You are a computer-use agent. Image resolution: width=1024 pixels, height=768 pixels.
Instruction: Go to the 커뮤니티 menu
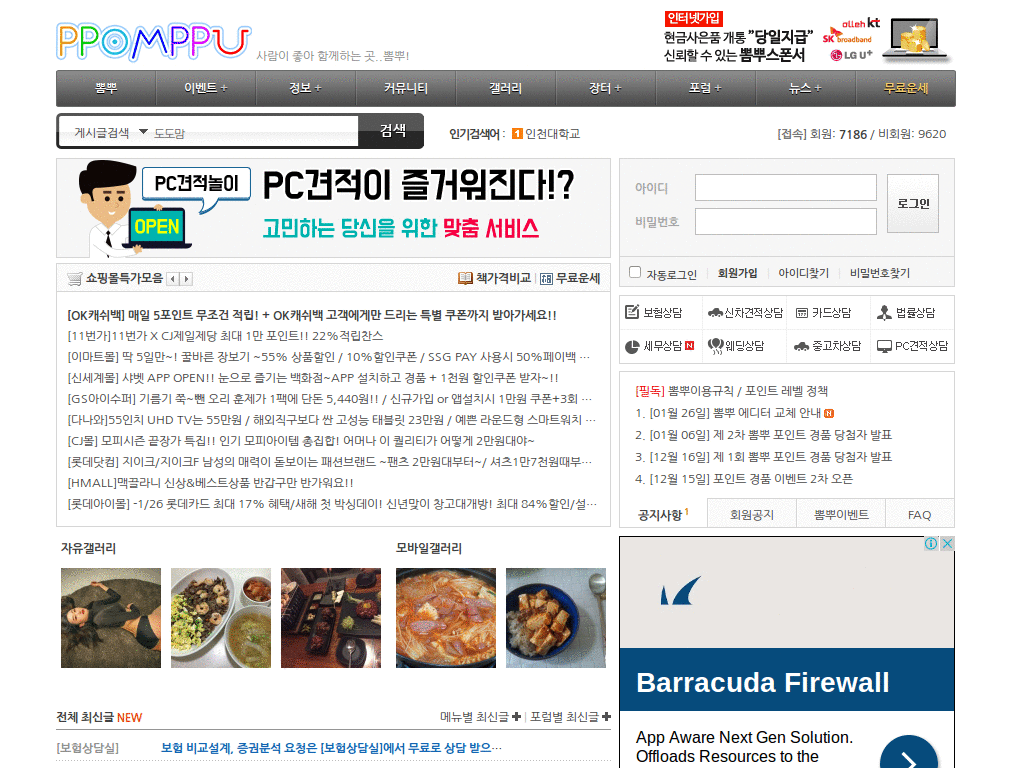(406, 88)
